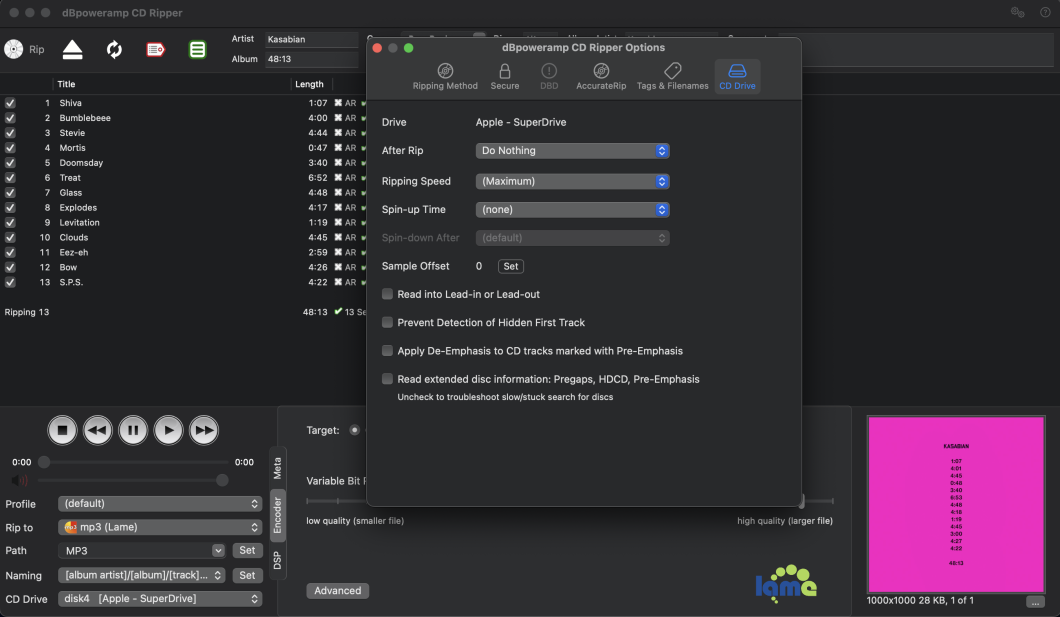The width and height of the screenshot is (1060, 617).
Task: Open the Tags & Filenames tab
Action: point(672,77)
